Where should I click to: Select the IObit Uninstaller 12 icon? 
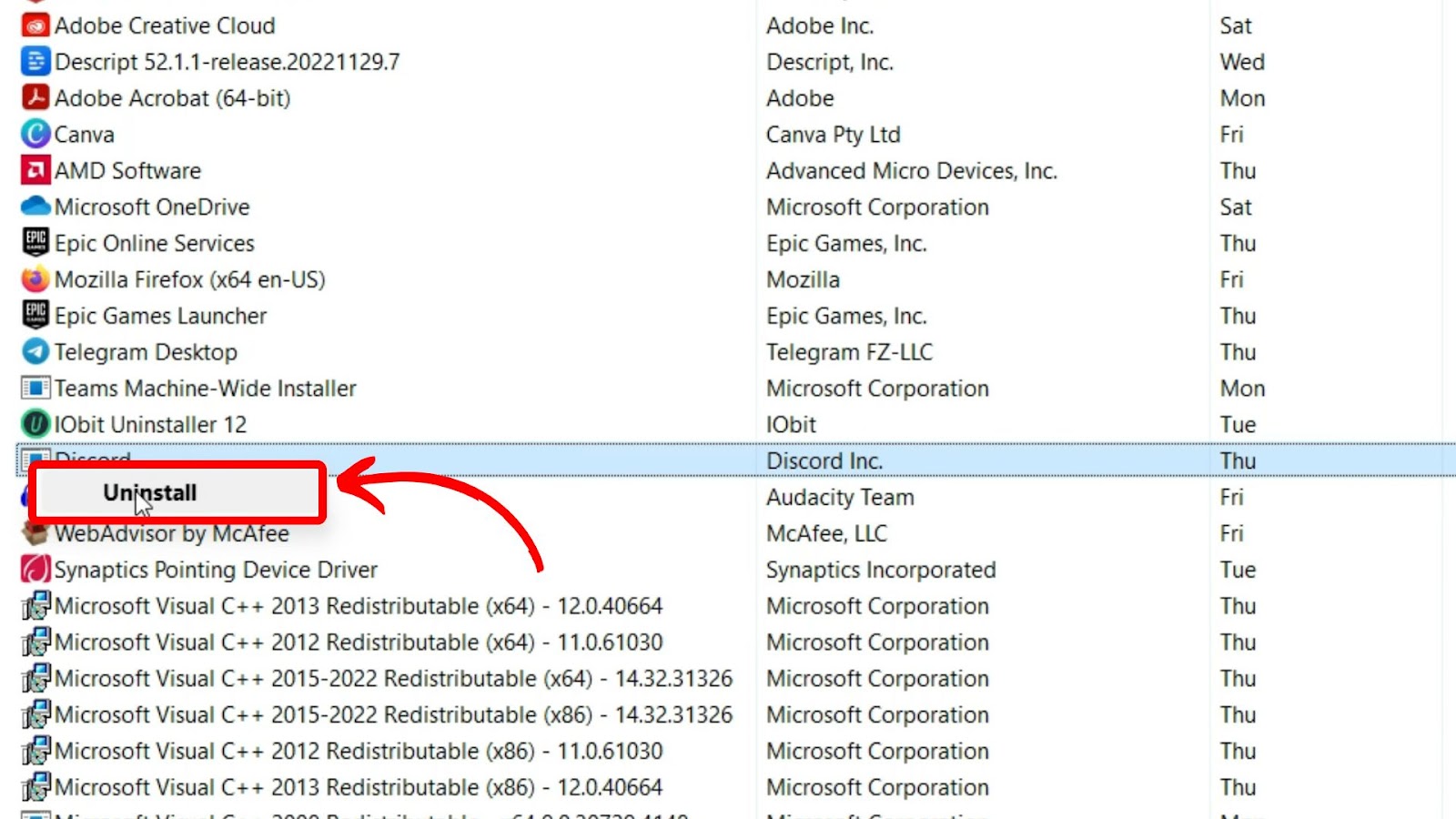(35, 424)
